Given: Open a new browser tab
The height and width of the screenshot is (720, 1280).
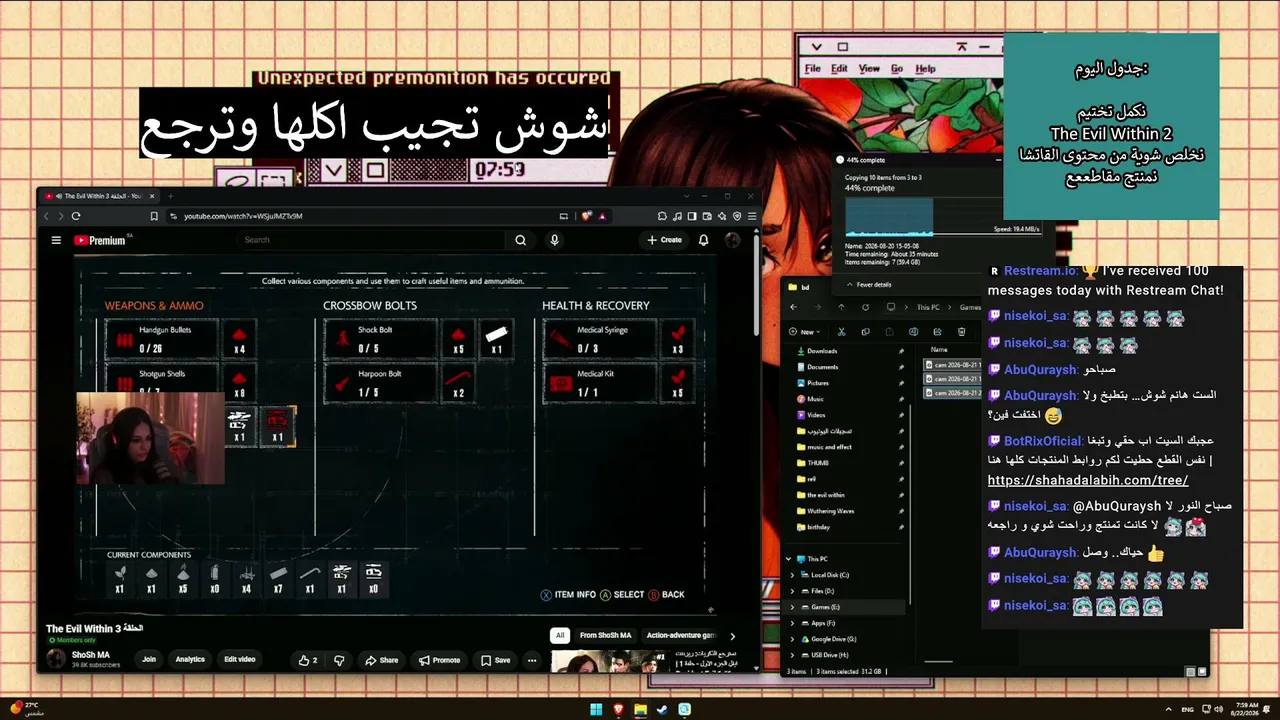Looking at the screenshot, I should 170,196.
